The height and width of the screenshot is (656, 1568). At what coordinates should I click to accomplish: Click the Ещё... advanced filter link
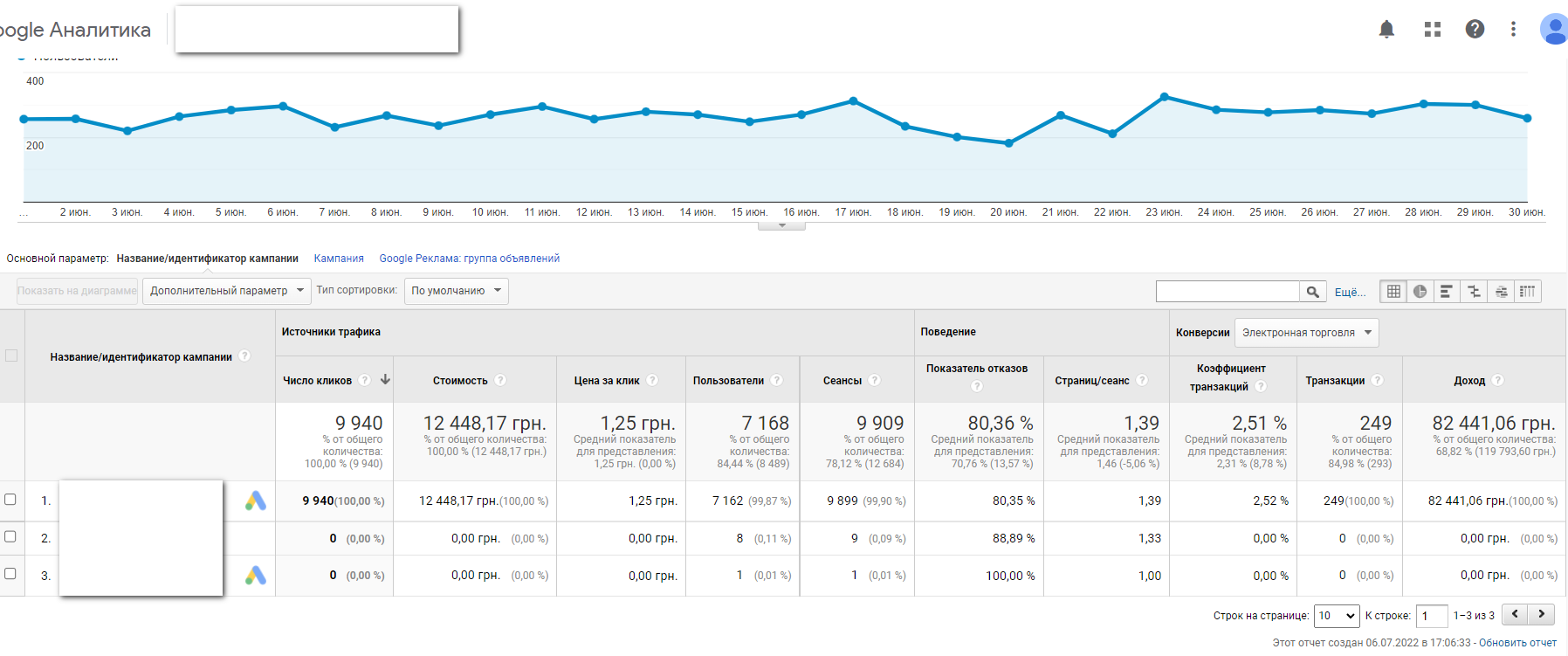coord(1350,293)
